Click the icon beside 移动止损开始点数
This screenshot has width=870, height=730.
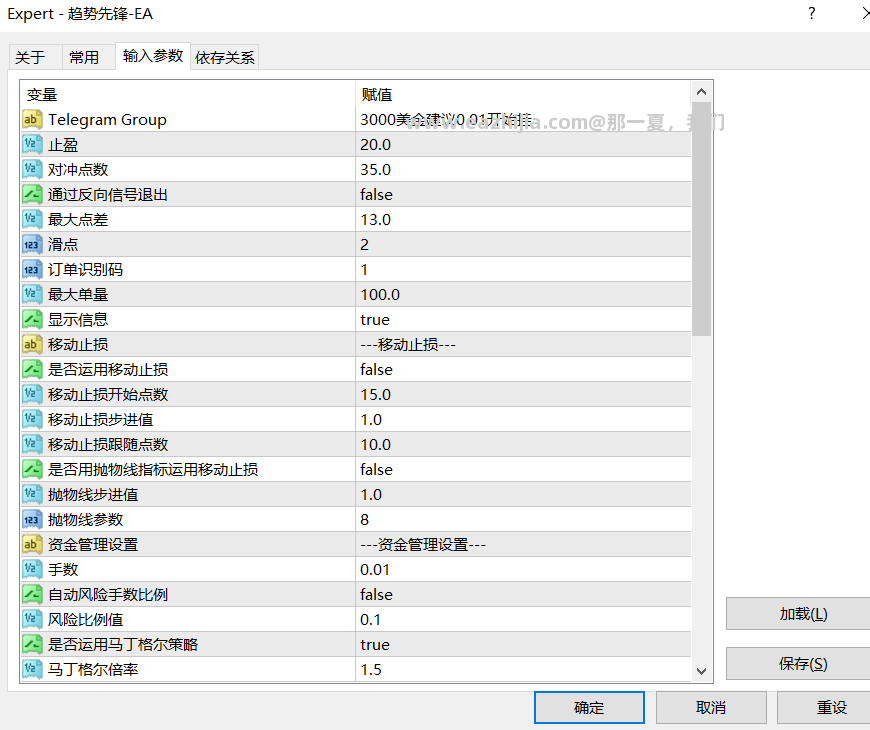click(32, 394)
